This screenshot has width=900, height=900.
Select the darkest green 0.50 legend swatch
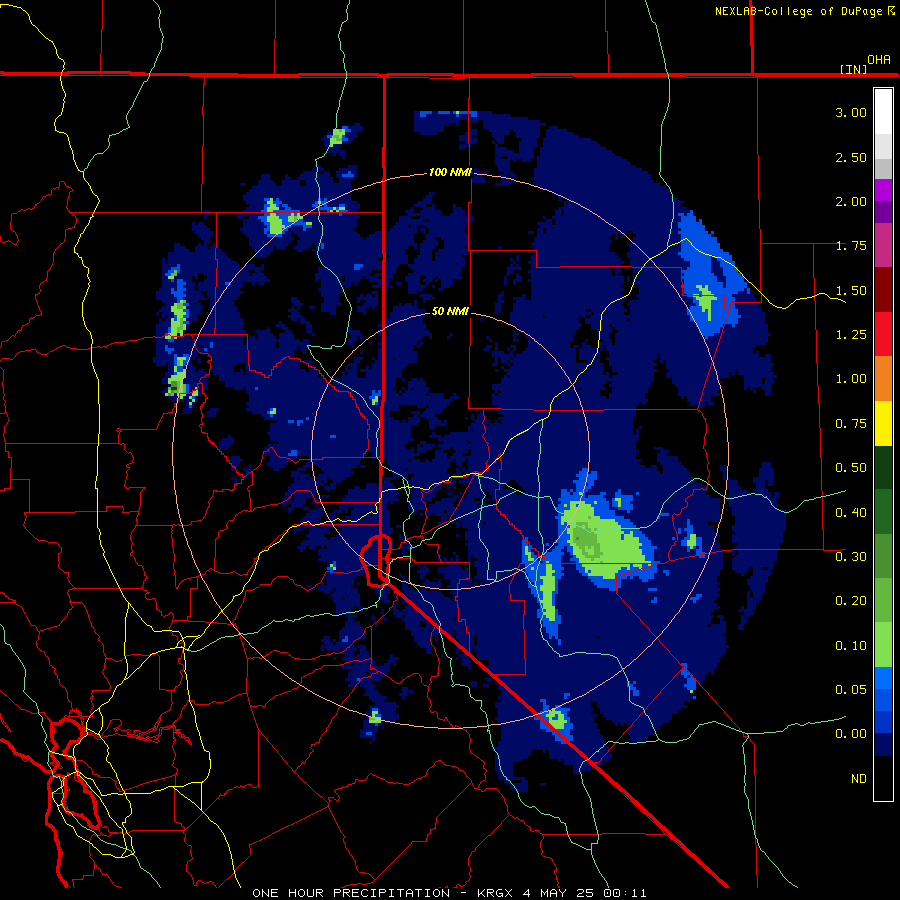[x=883, y=467]
